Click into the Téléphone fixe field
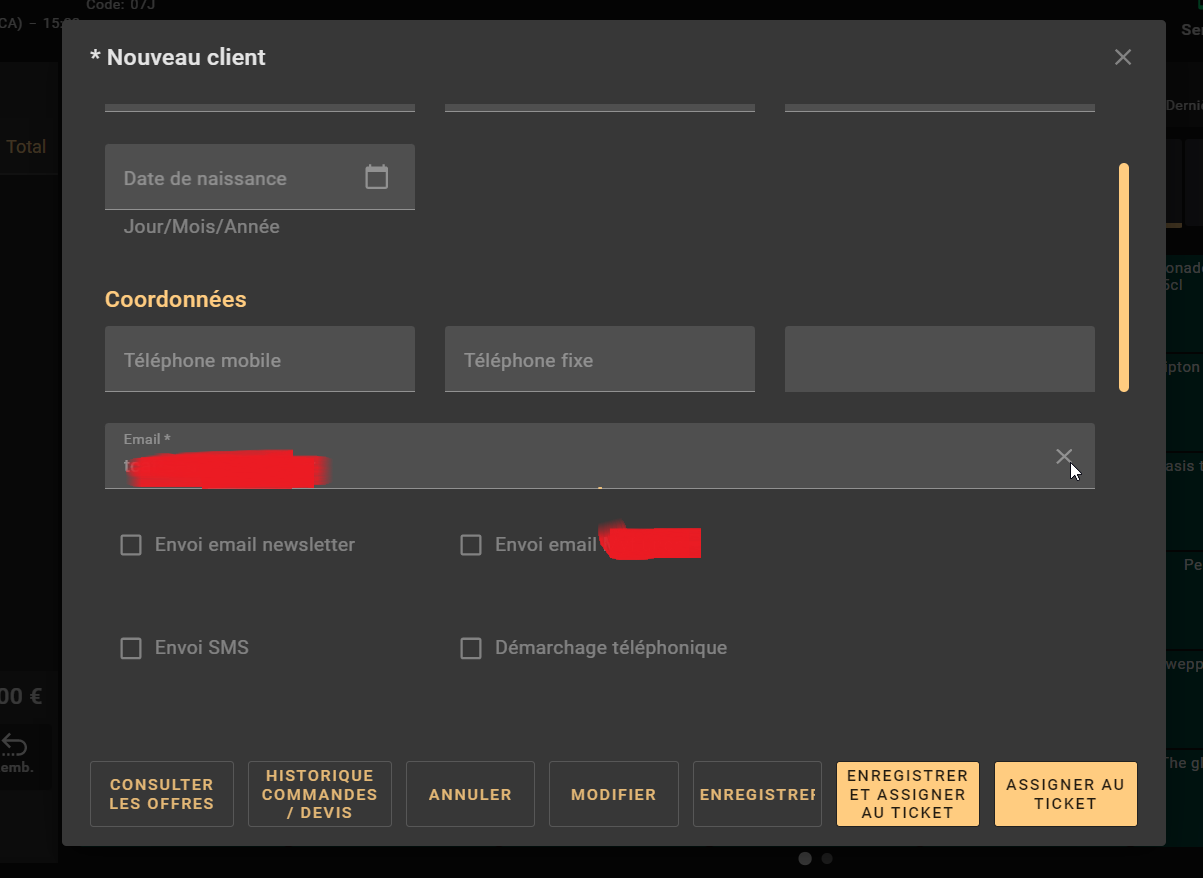 [x=600, y=359]
